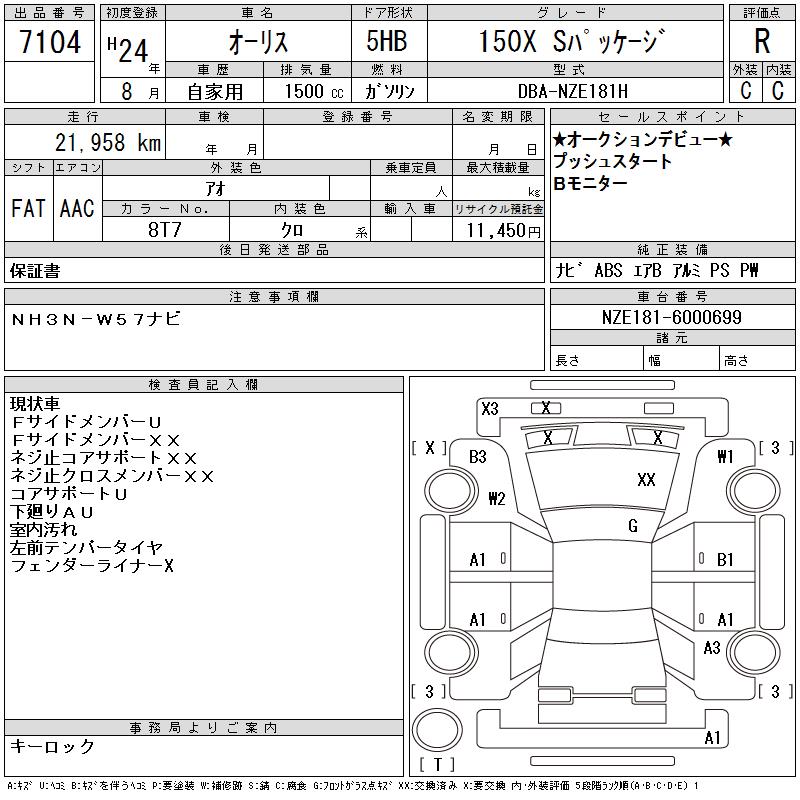The image size is (800, 800).
Task: Select the XX mark on the hood
Action: click(x=646, y=480)
